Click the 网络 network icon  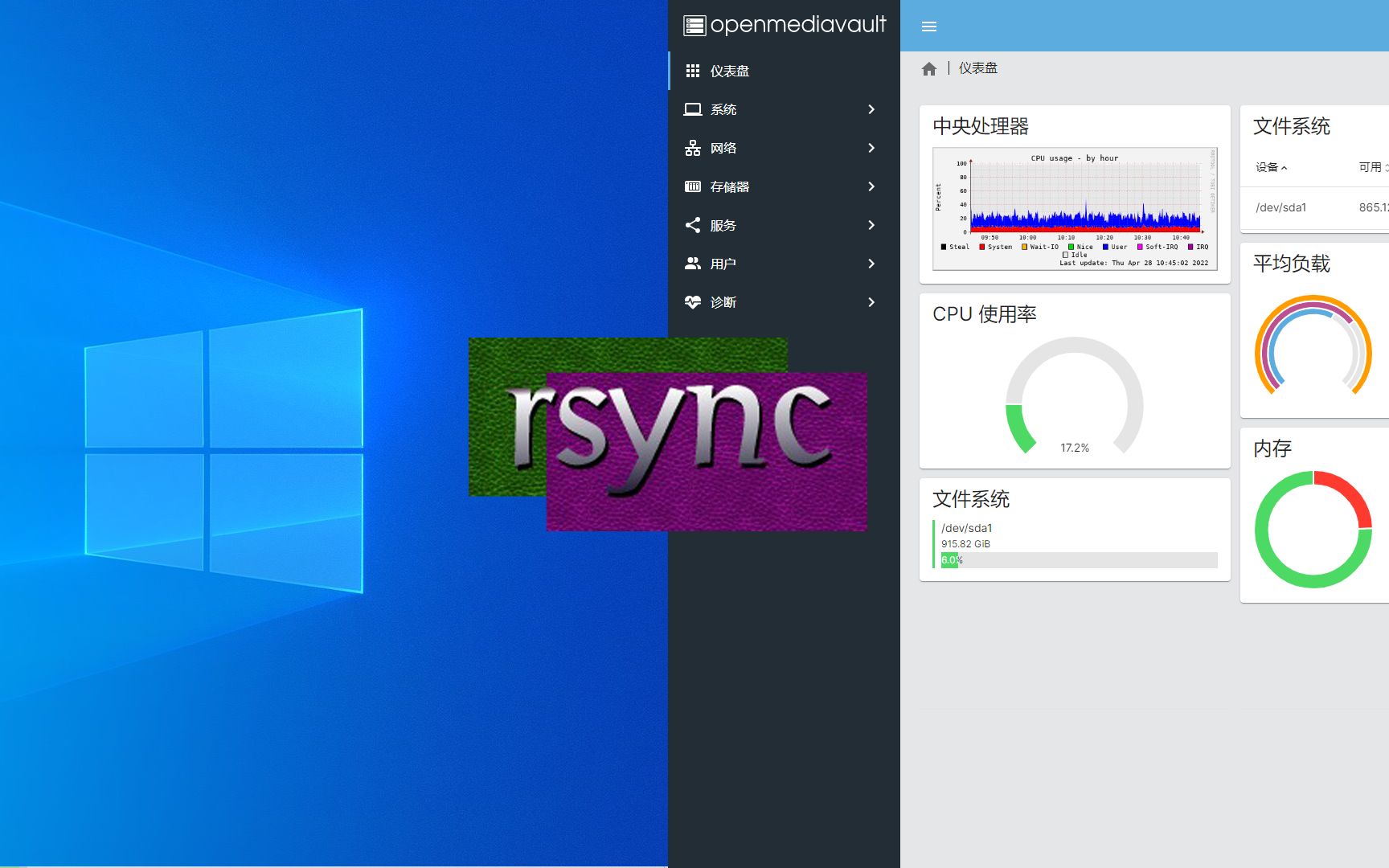pyautogui.click(x=693, y=148)
